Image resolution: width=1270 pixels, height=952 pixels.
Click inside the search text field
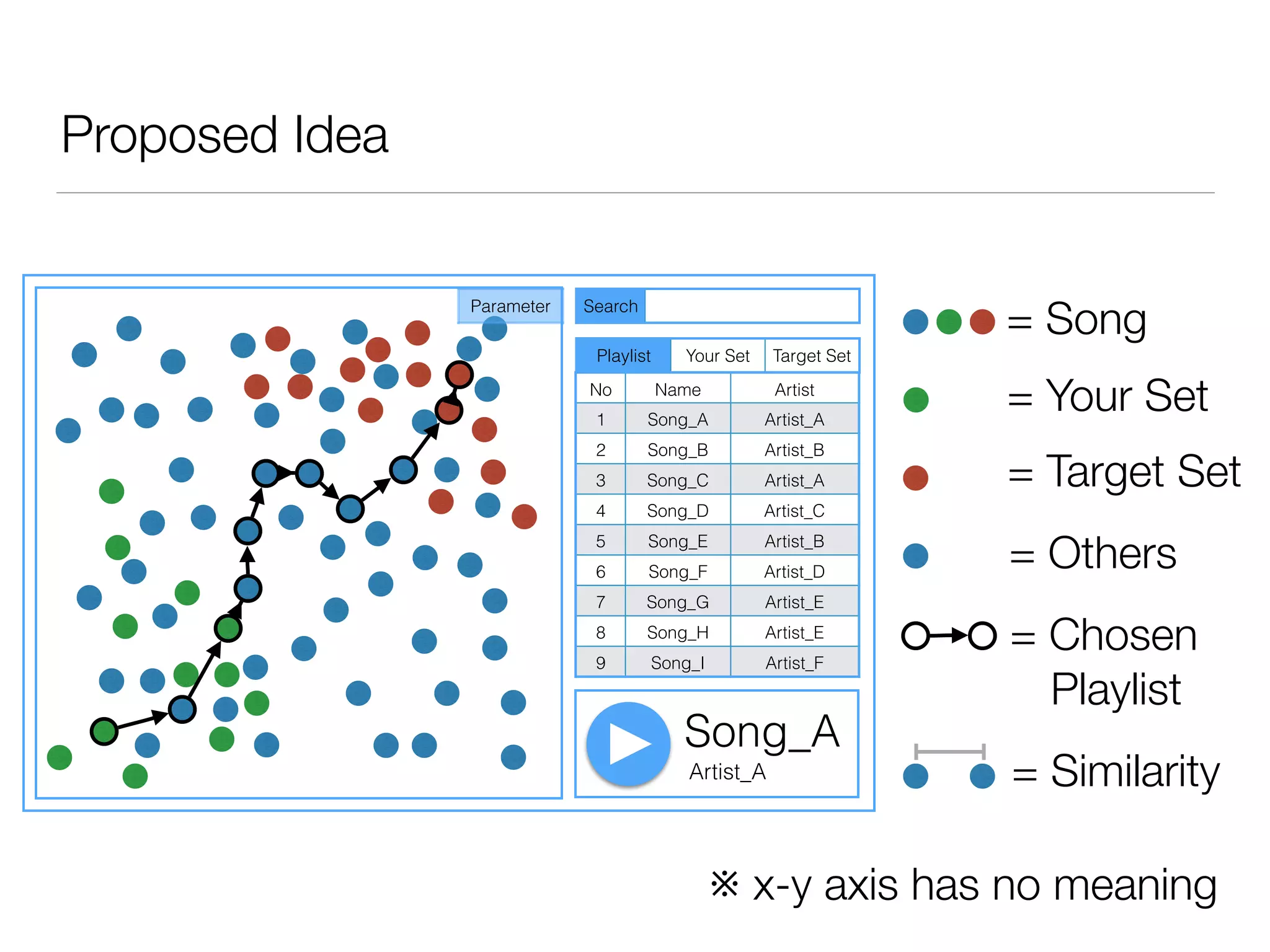tap(752, 306)
